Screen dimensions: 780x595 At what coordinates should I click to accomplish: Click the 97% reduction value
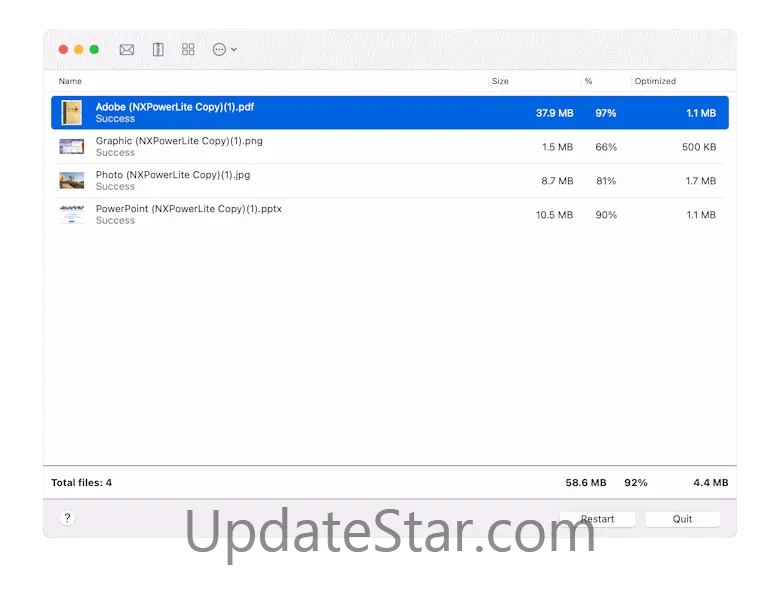pyautogui.click(x=606, y=113)
